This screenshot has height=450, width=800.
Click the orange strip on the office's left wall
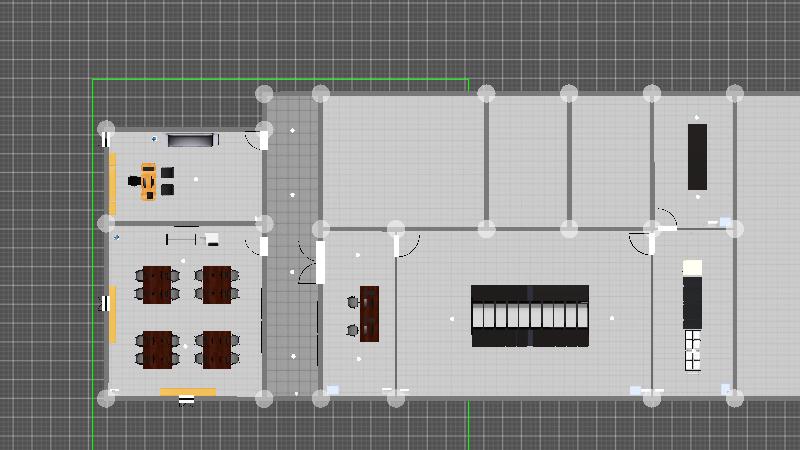(112, 183)
